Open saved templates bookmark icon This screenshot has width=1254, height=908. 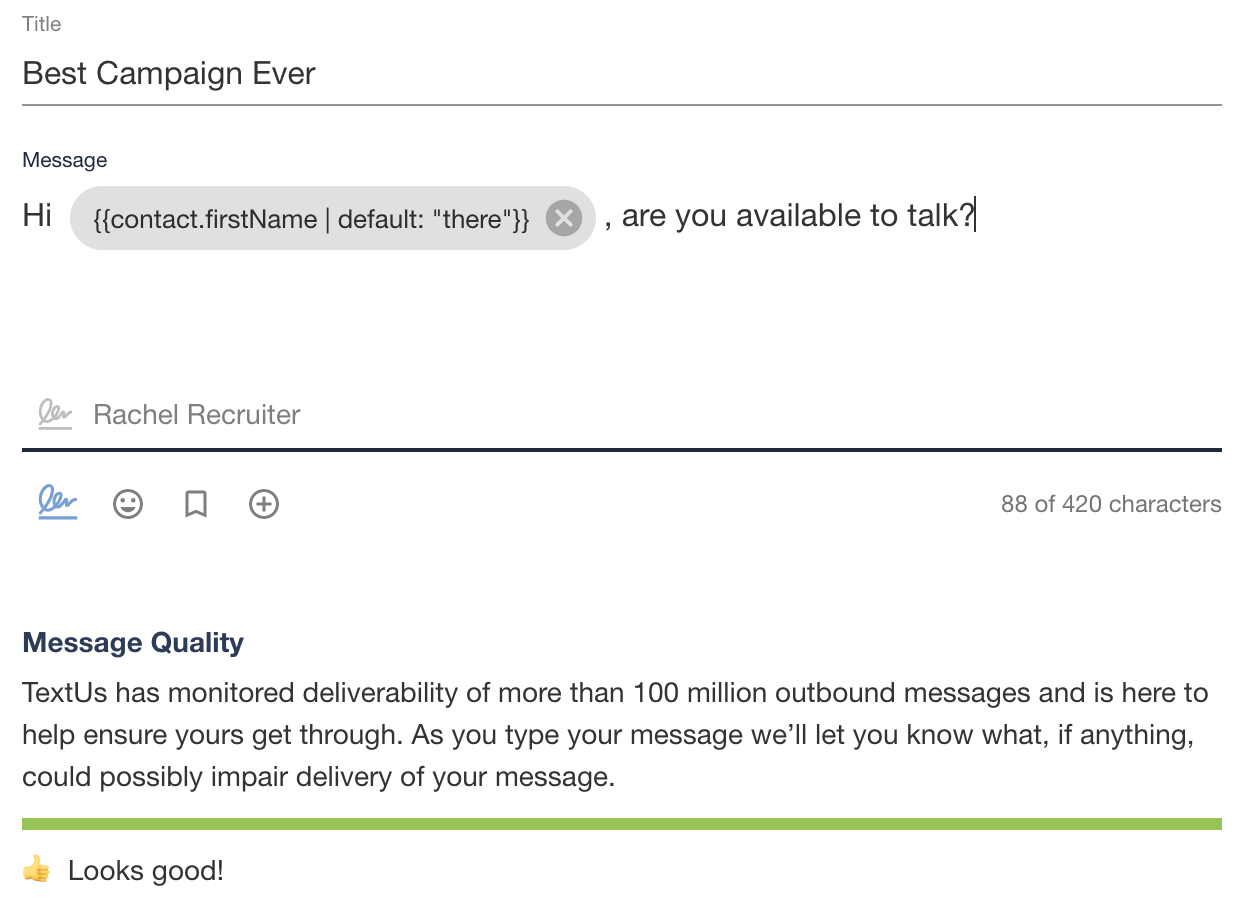196,504
